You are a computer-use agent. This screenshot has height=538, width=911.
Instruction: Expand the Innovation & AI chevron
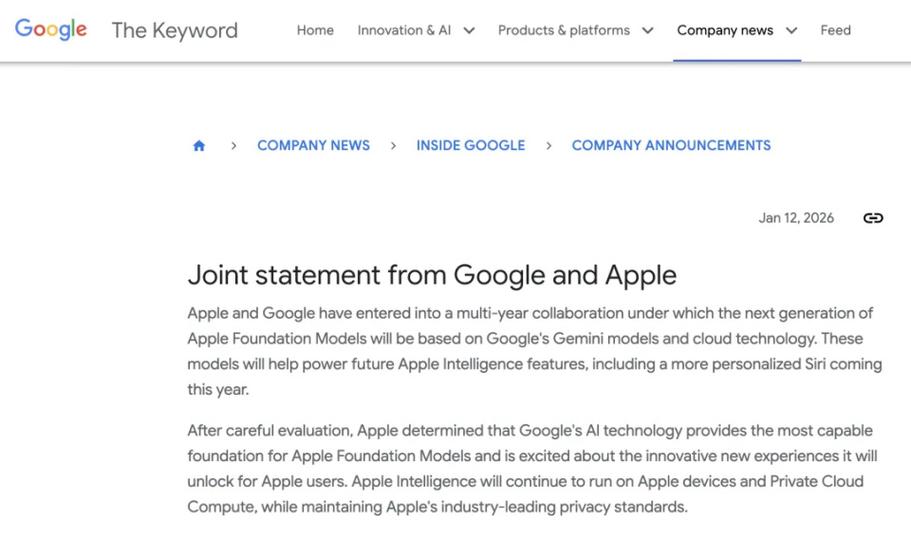tap(469, 31)
